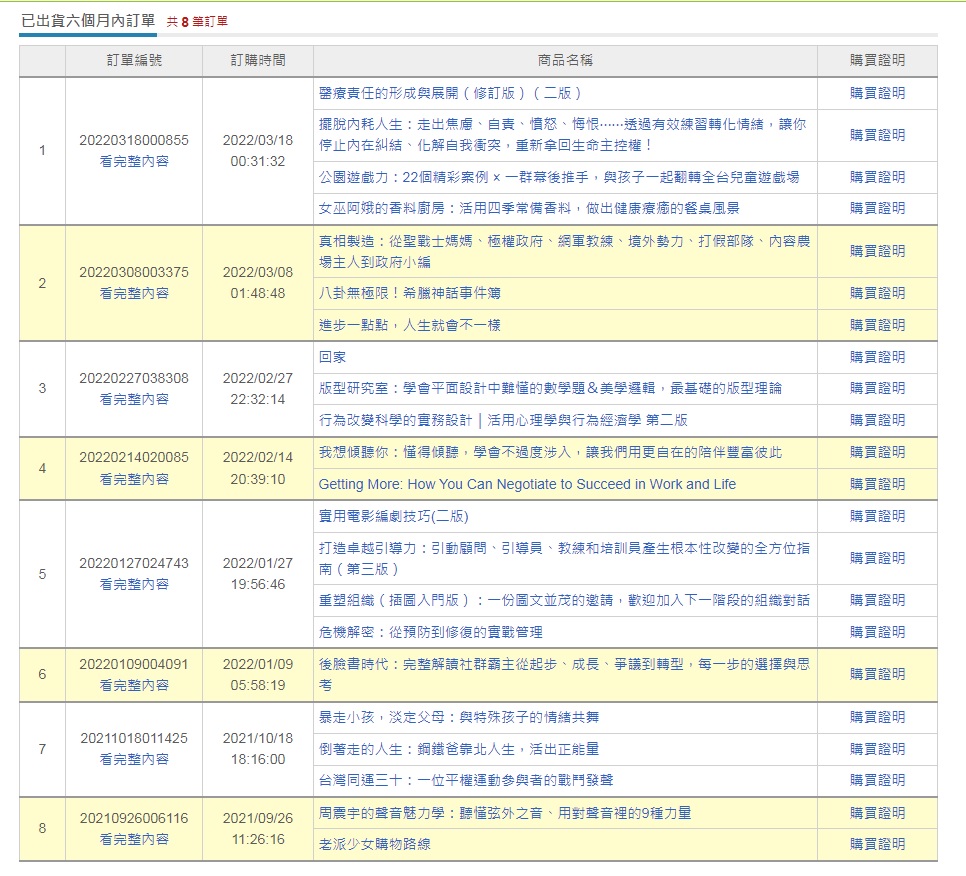The image size is (966, 876).
Task: View full content of order 20211018011425
Action: pyautogui.click(x=134, y=759)
